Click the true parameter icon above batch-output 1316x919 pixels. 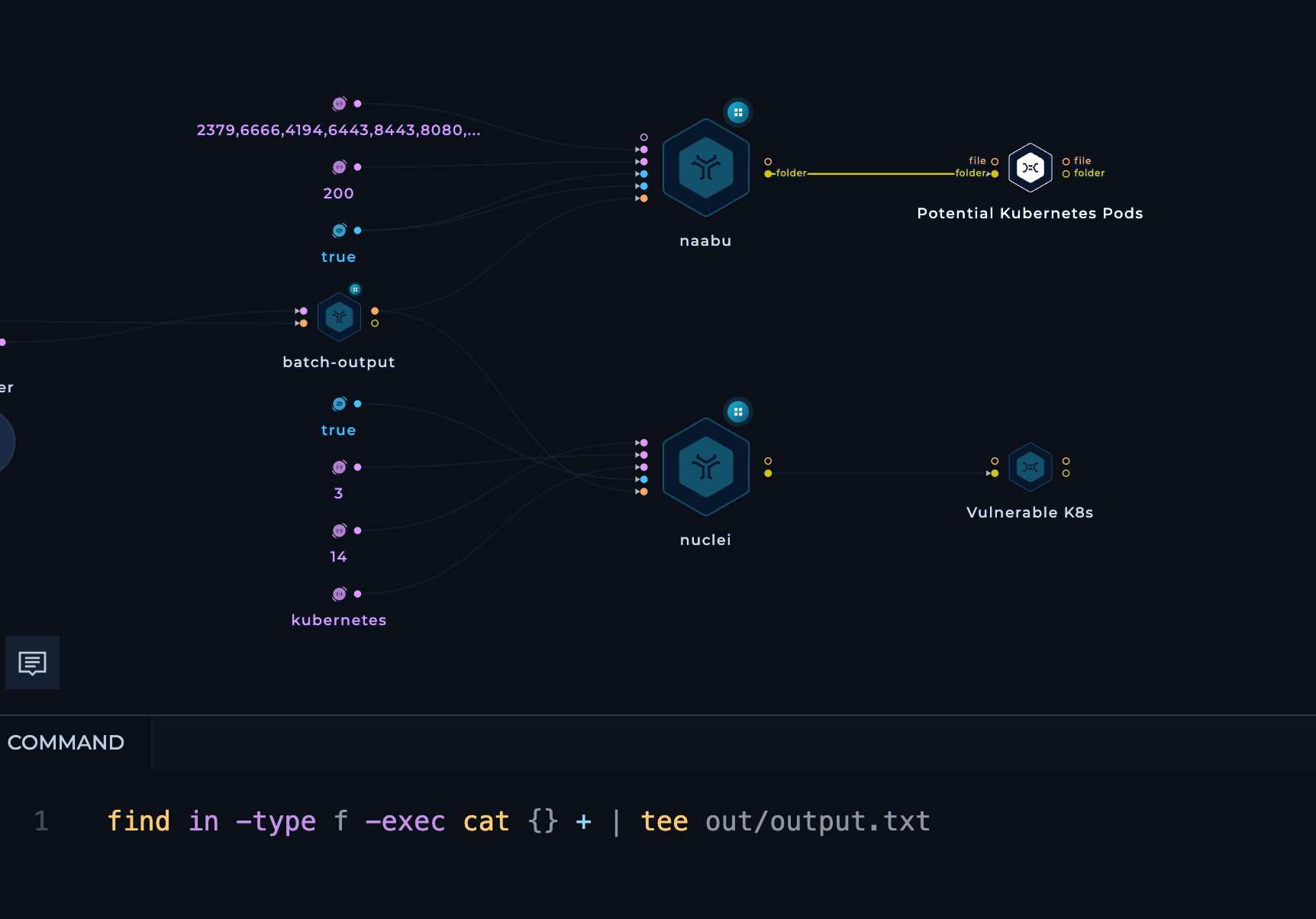340,231
